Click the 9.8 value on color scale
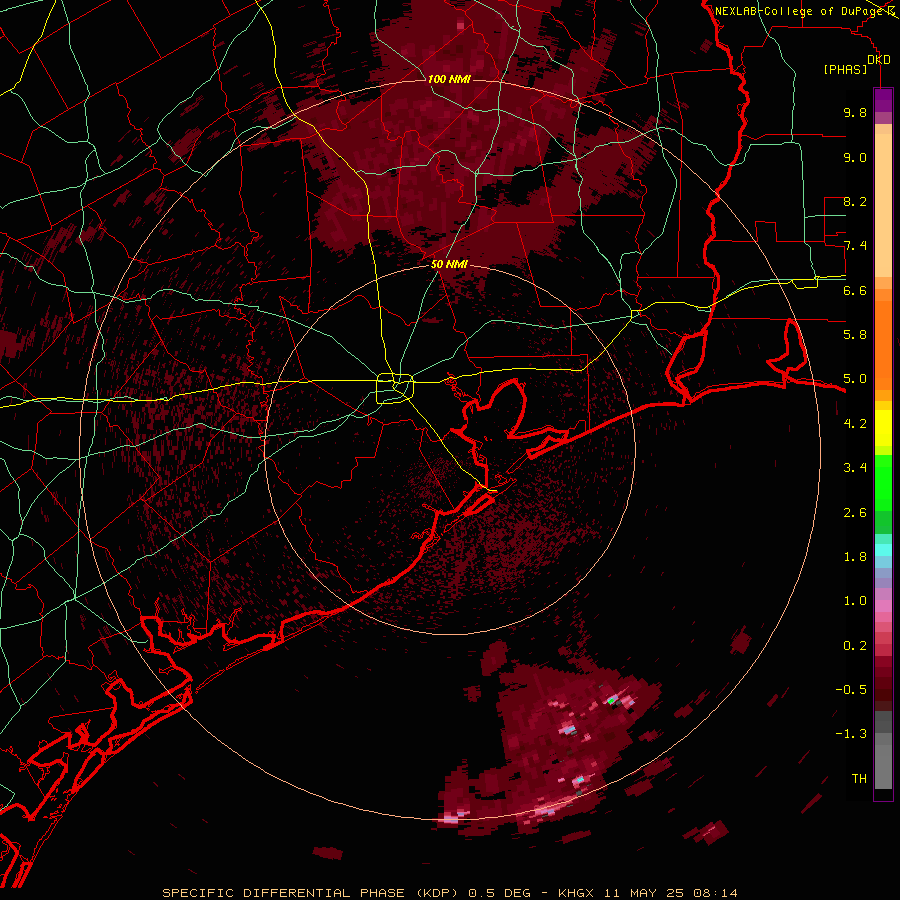 [855, 112]
